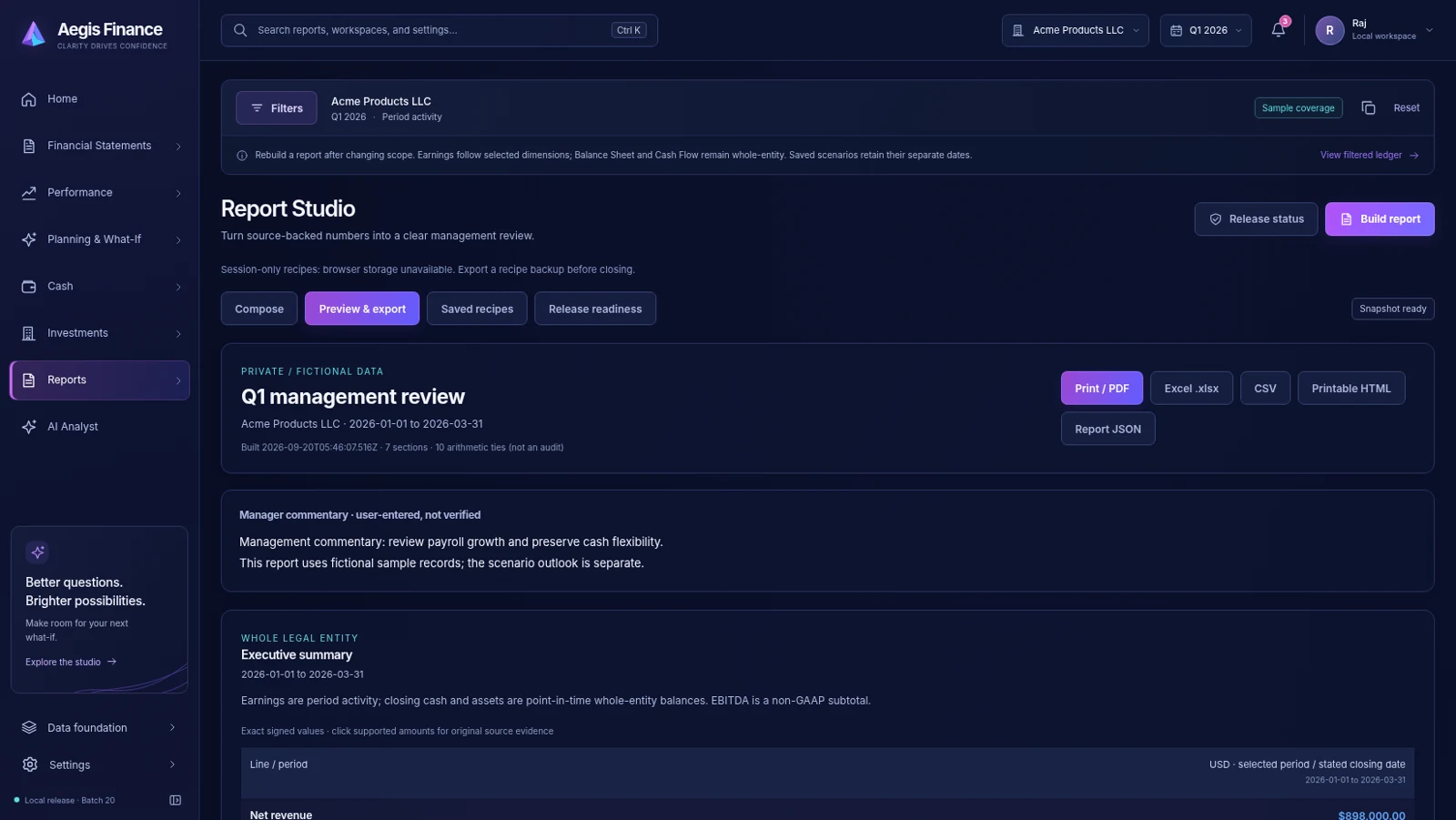Open the Release readiness tab
Viewport: 1456px width, 820px height.
click(x=595, y=309)
